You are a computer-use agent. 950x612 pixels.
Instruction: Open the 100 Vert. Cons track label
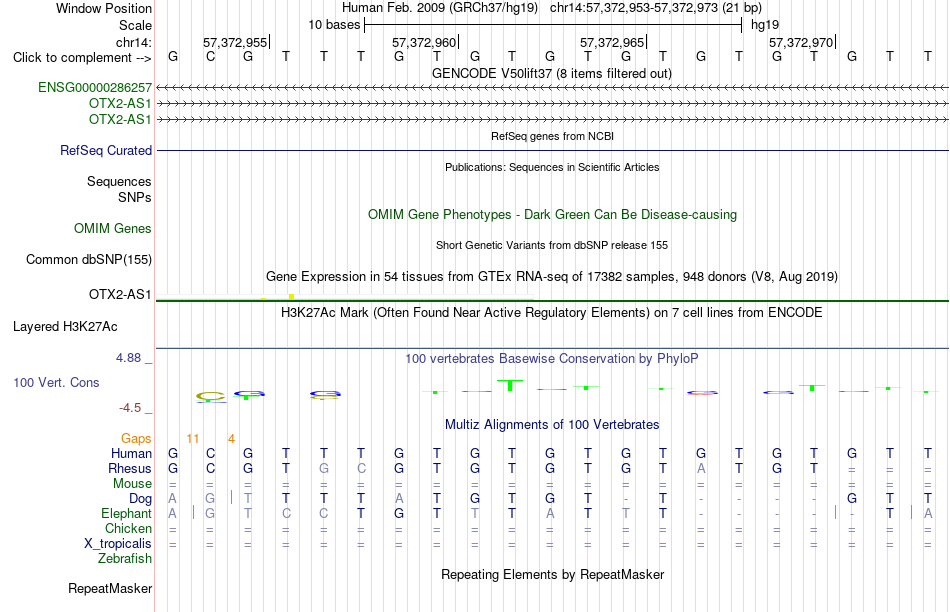pyautogui.click(x=56, y=382)
